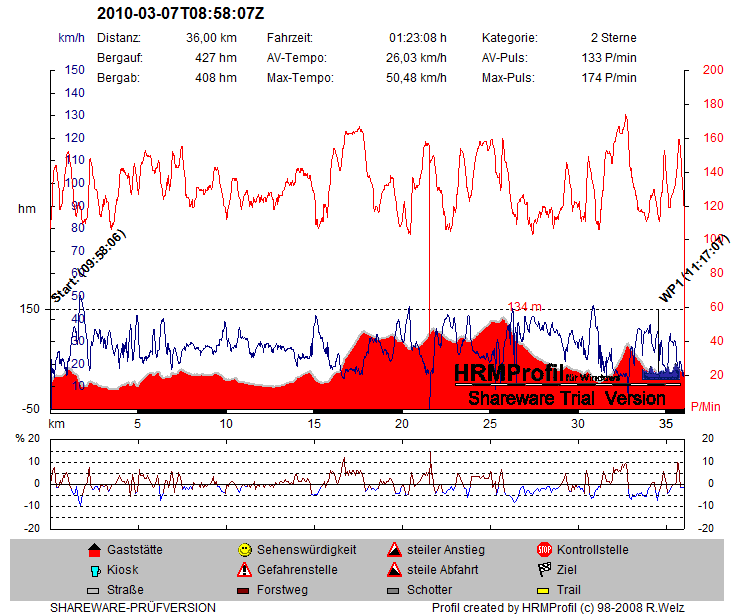Click the Max-Puls 174 P/min value
The height and width of the screenshot is (614, 734).
click(608, 78)
